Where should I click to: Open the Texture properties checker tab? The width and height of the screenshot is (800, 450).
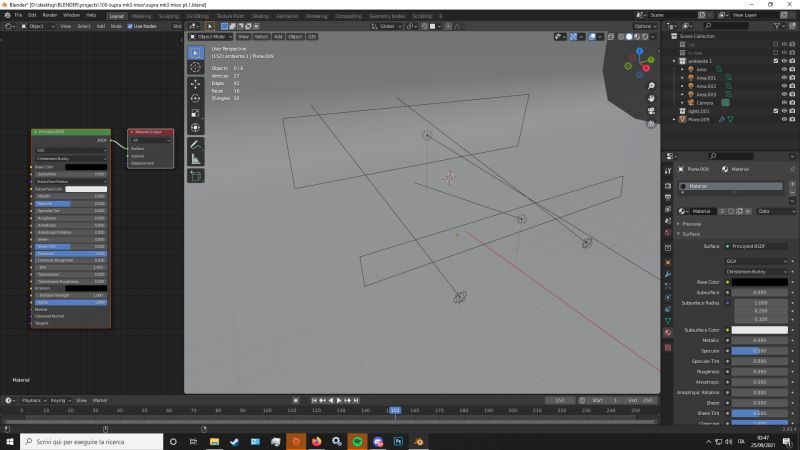668,347
